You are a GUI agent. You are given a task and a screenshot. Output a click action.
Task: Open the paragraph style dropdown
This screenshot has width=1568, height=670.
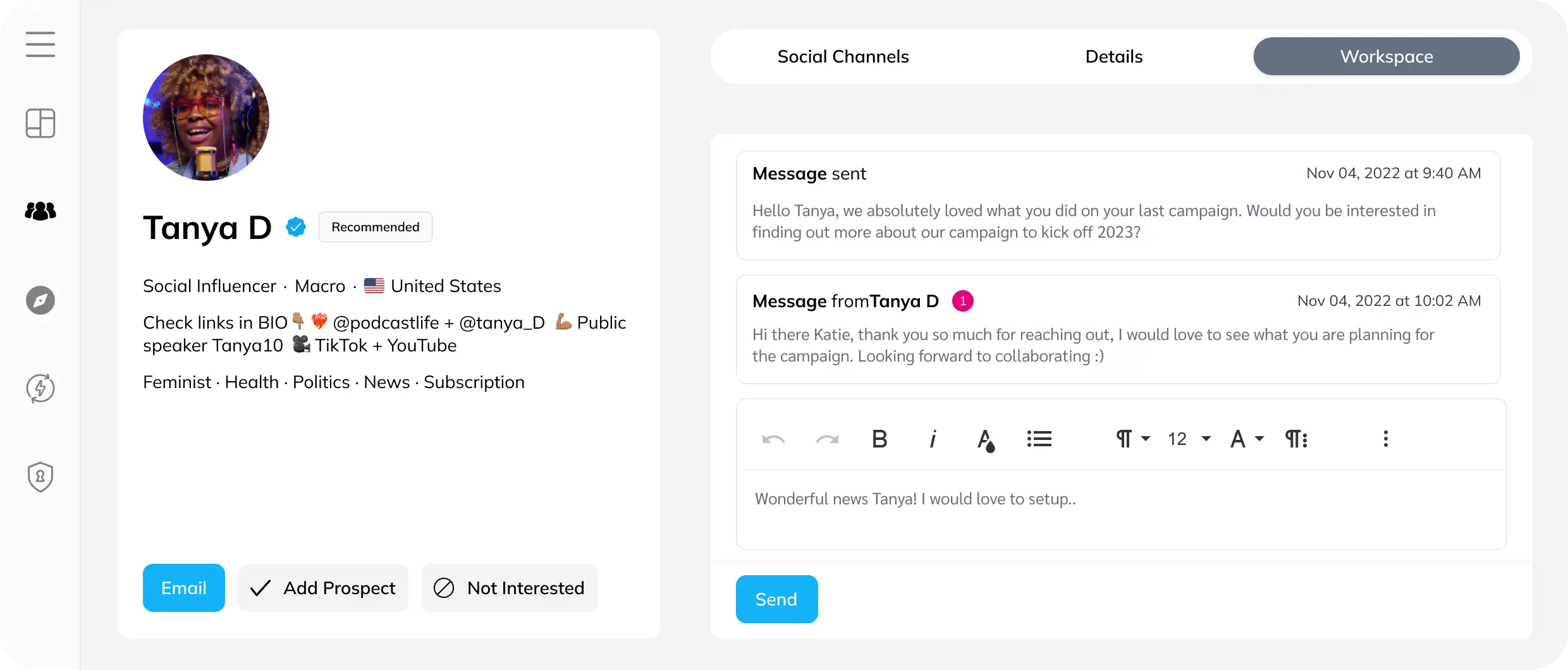[1132, 439]
